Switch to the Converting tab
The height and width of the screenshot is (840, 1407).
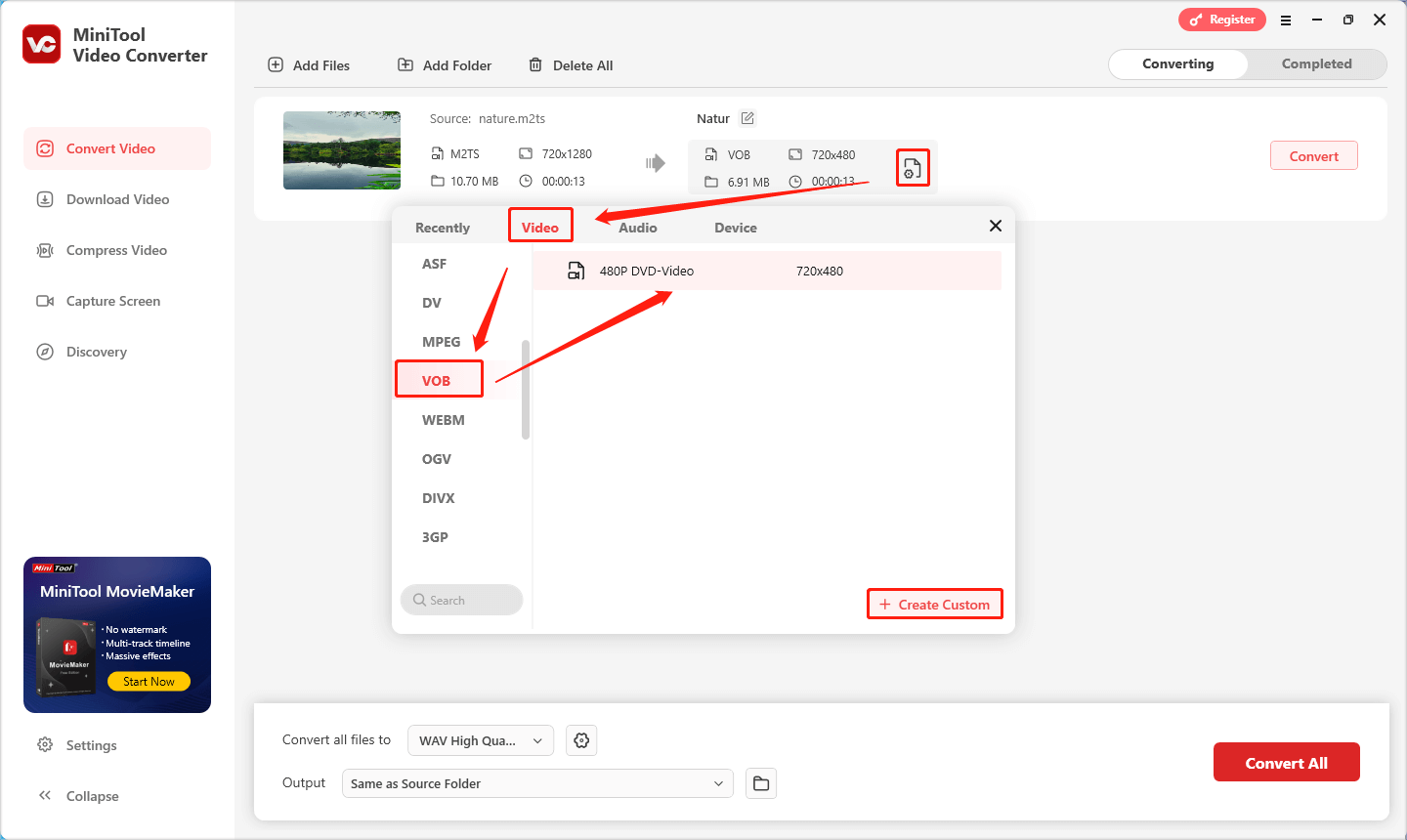point(1178,64)
